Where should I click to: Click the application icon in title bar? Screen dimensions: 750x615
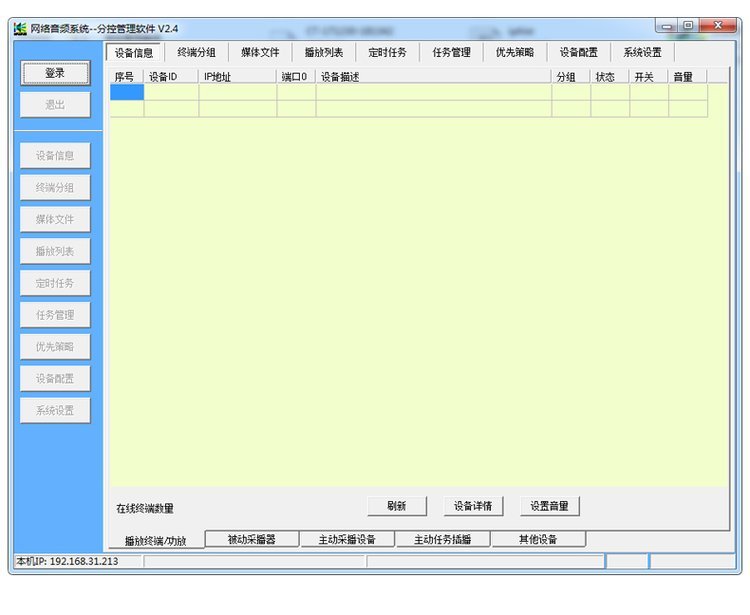[20, 28]
